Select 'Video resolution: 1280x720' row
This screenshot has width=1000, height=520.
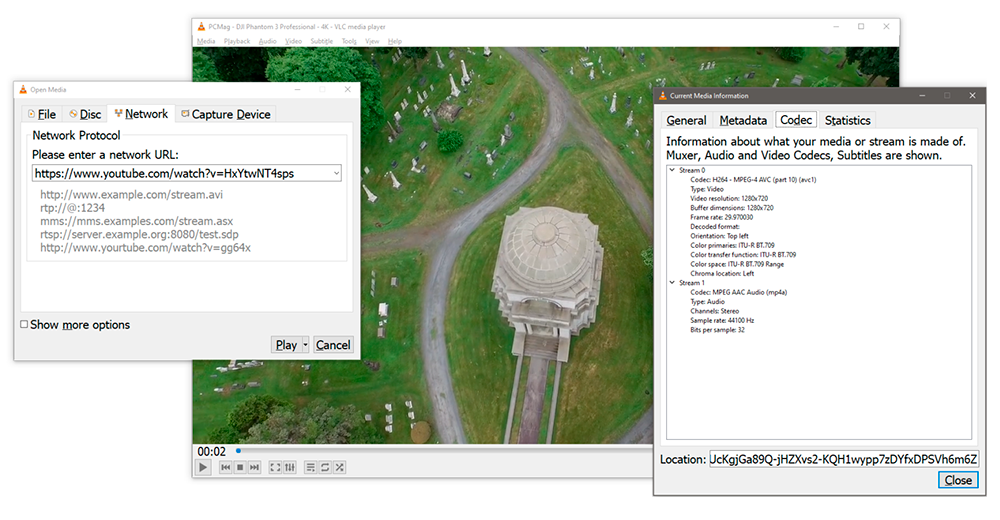[729, 198]
